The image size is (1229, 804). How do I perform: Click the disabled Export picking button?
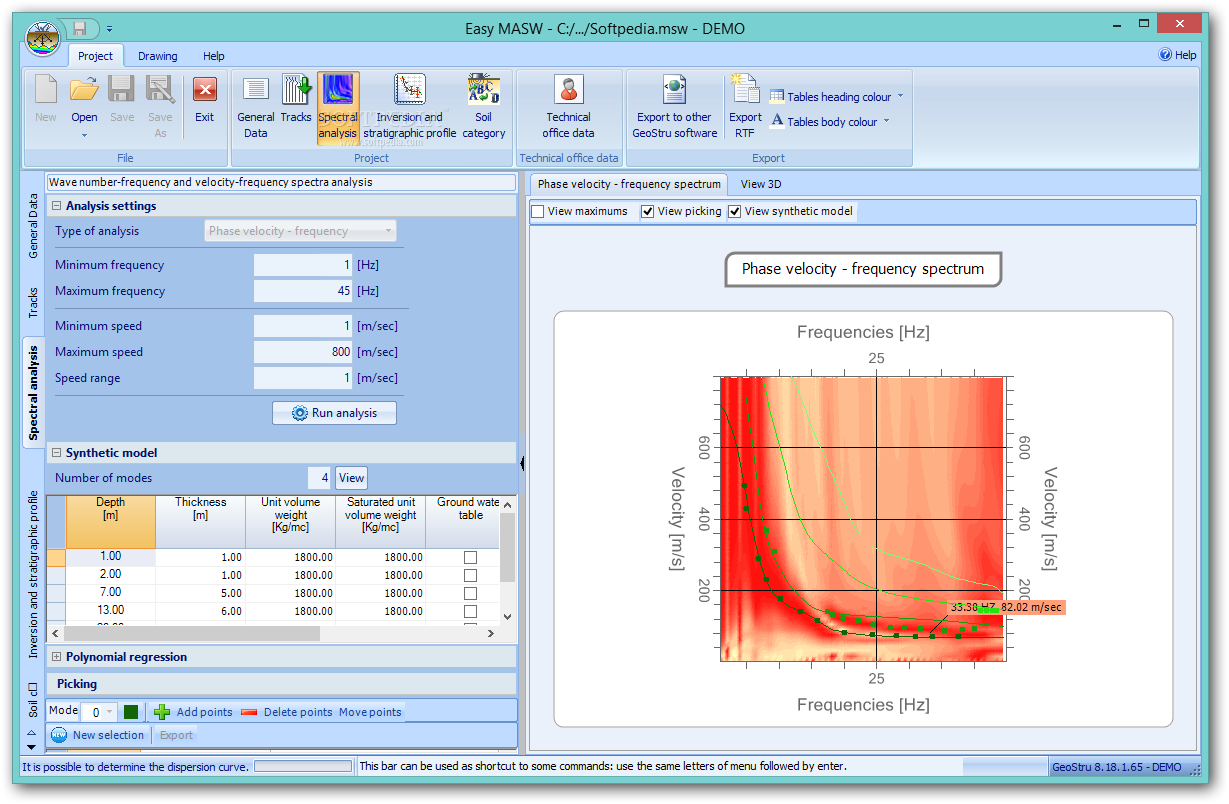(x=176, y=735)
